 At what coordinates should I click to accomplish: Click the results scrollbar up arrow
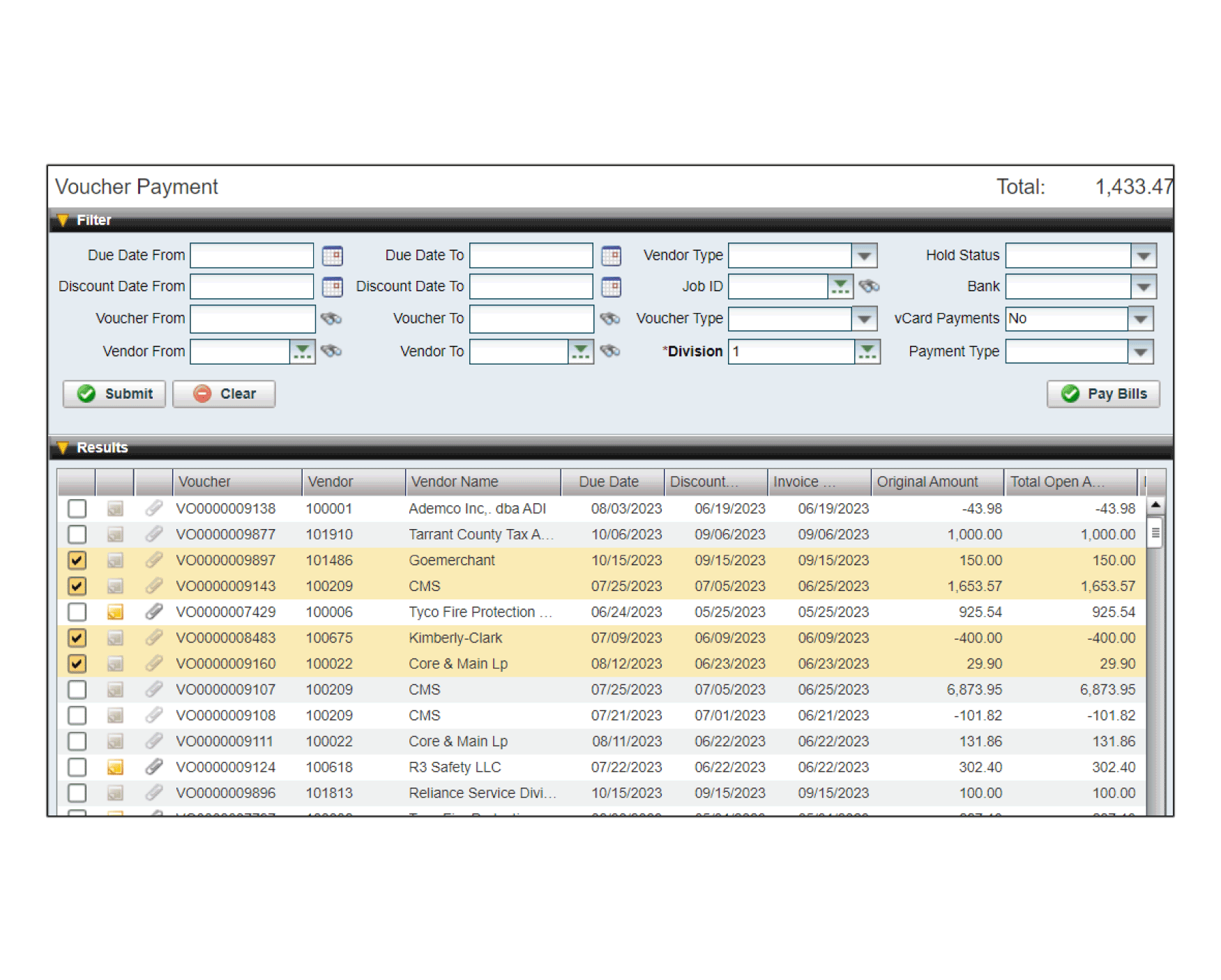click(x=1155, y=505)
